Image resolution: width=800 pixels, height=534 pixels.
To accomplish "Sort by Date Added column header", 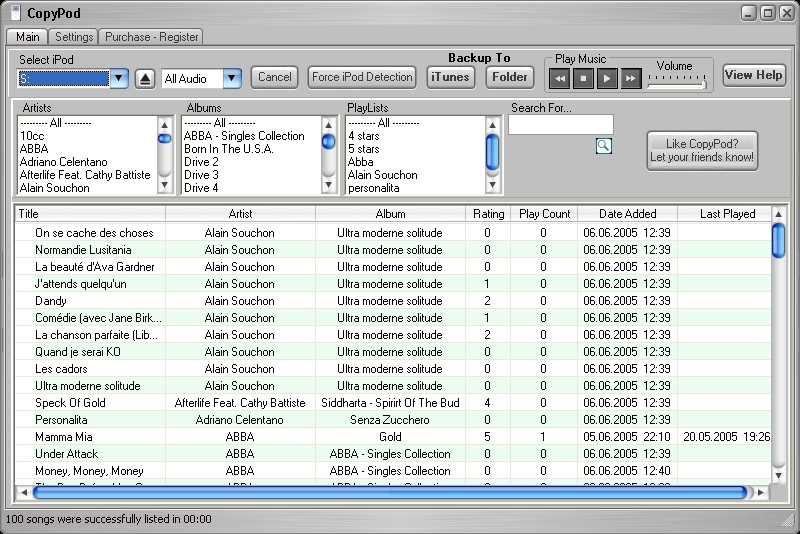I will (x=628, y=214).
